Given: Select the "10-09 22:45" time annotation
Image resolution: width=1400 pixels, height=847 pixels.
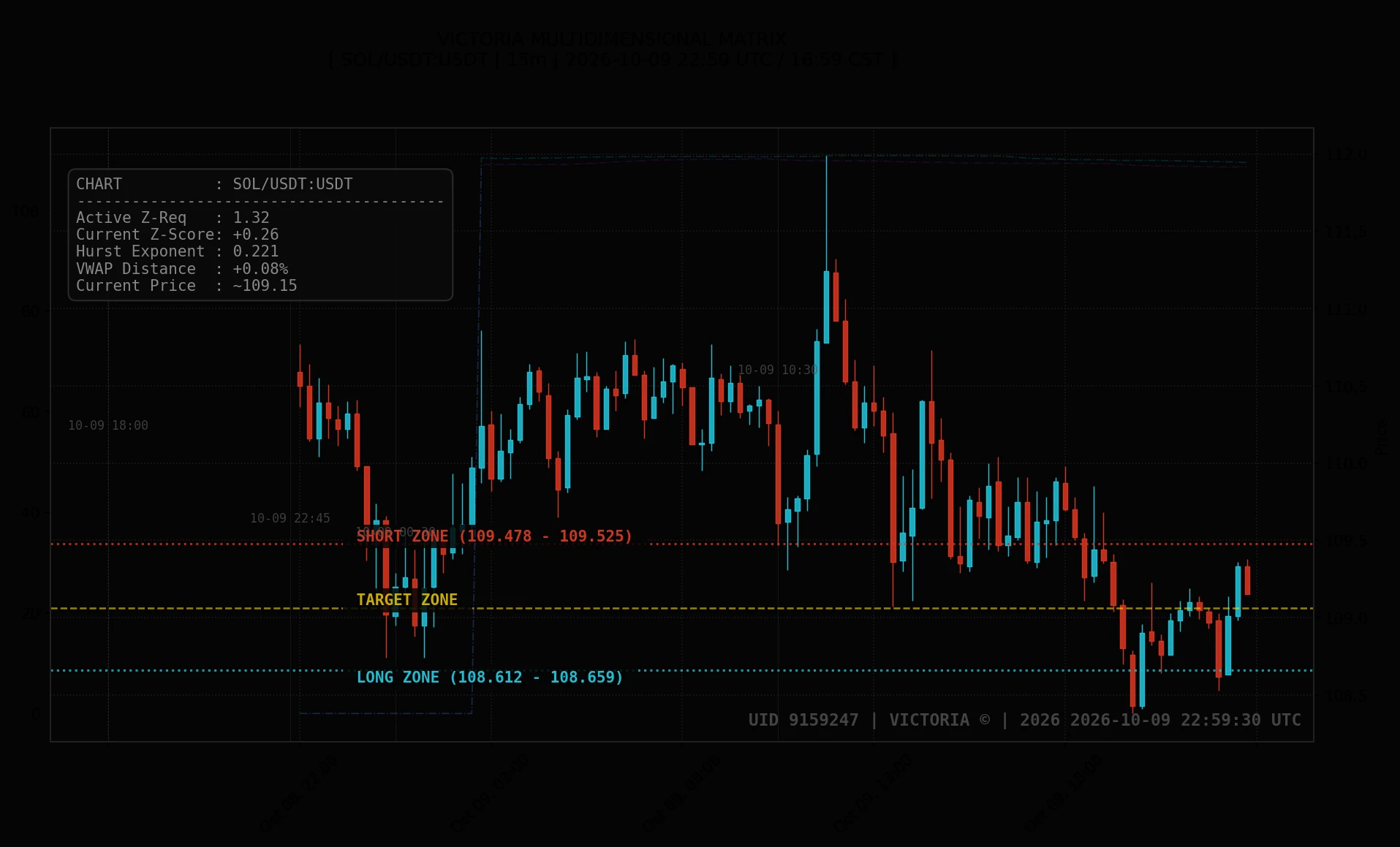Looking at the screenshot, I should (x=290, y=518).
